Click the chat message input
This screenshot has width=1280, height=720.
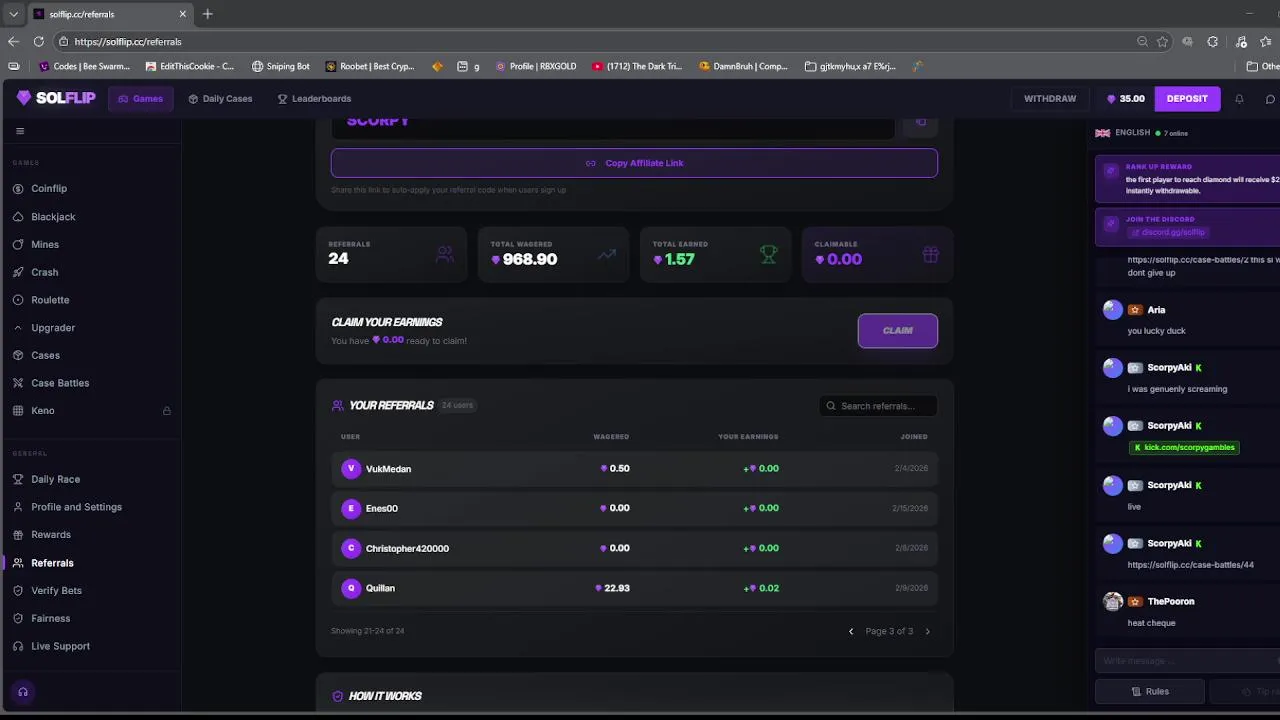coord(1187,661)
